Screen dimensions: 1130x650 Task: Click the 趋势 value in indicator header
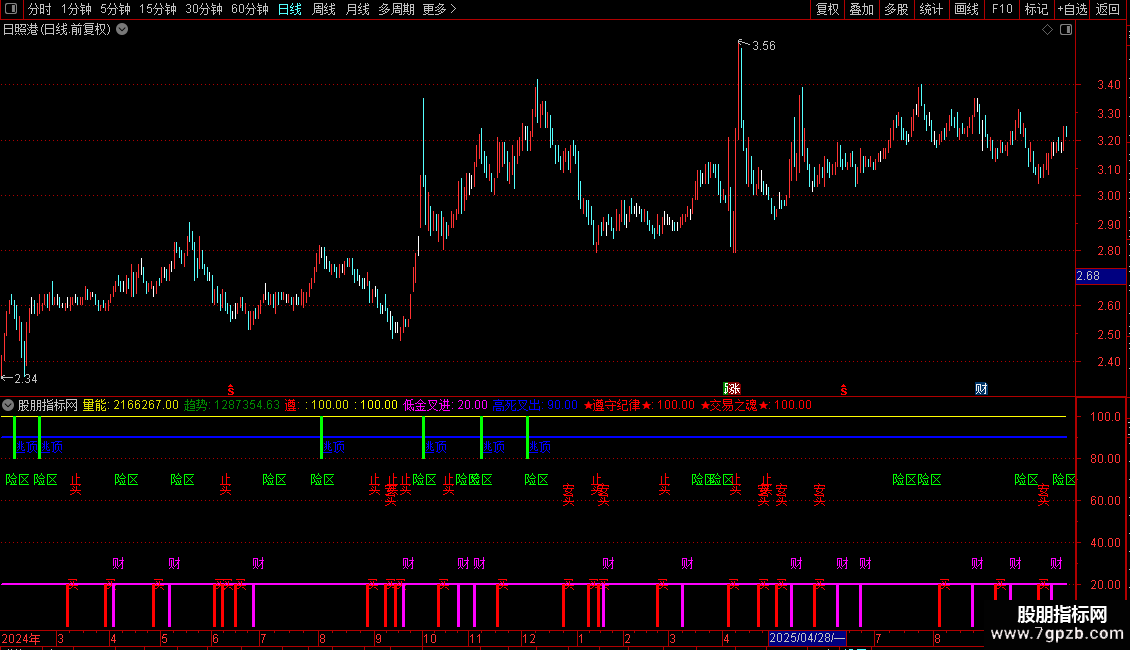click(232, 406)
